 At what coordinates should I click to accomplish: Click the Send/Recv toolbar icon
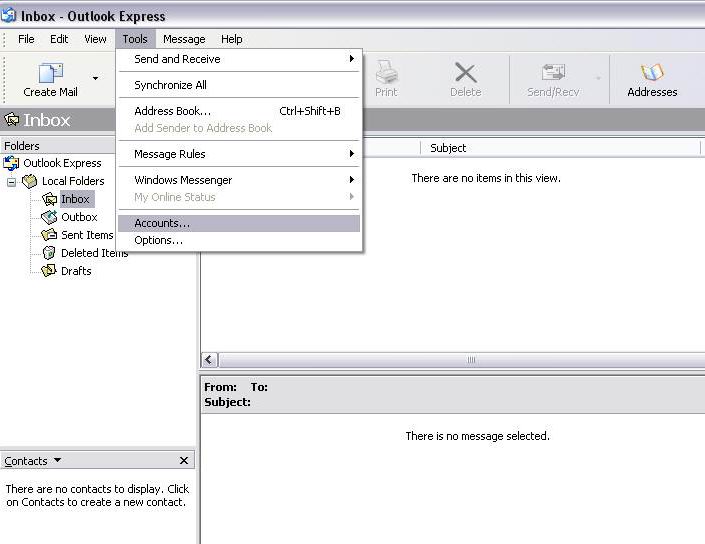(553, 73)
